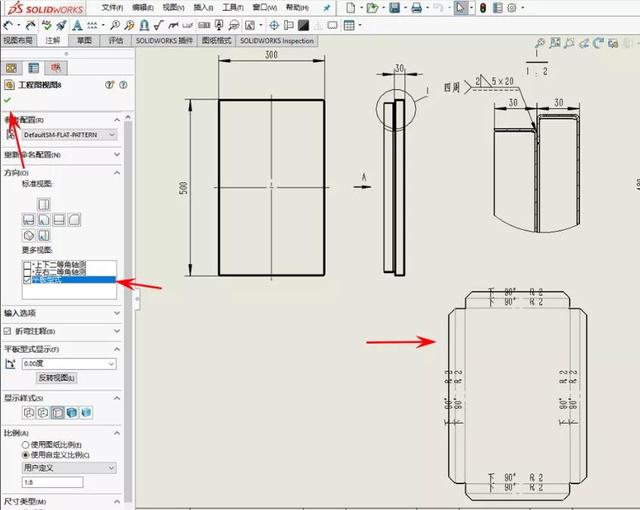Check the 左右二等角轴测 view checkbox

pos(27,272)
